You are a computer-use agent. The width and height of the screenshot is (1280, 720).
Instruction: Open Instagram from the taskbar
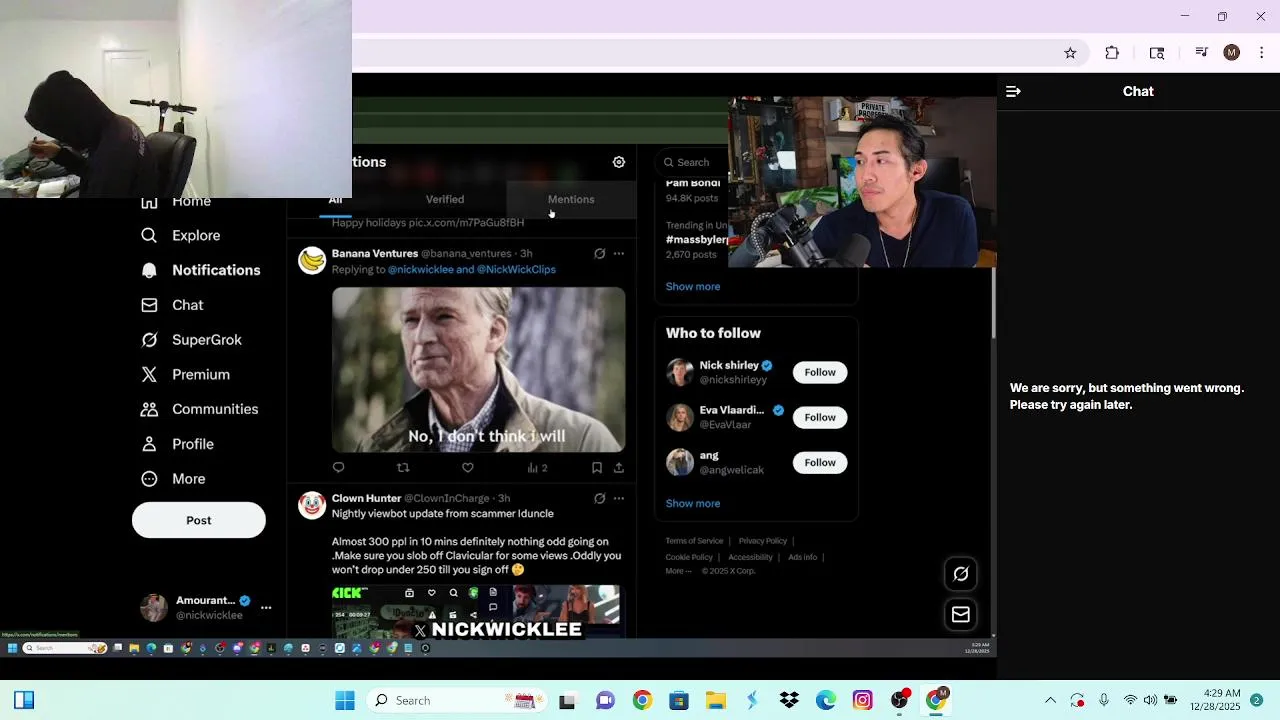pos(862,700)
